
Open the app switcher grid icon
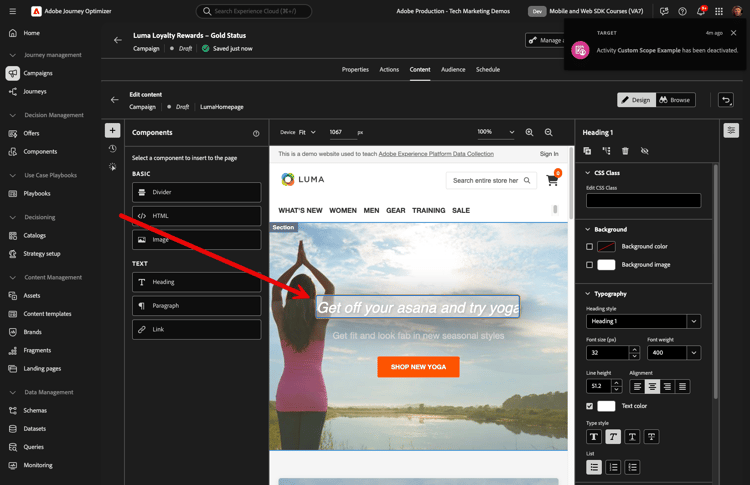coord(719,11)
